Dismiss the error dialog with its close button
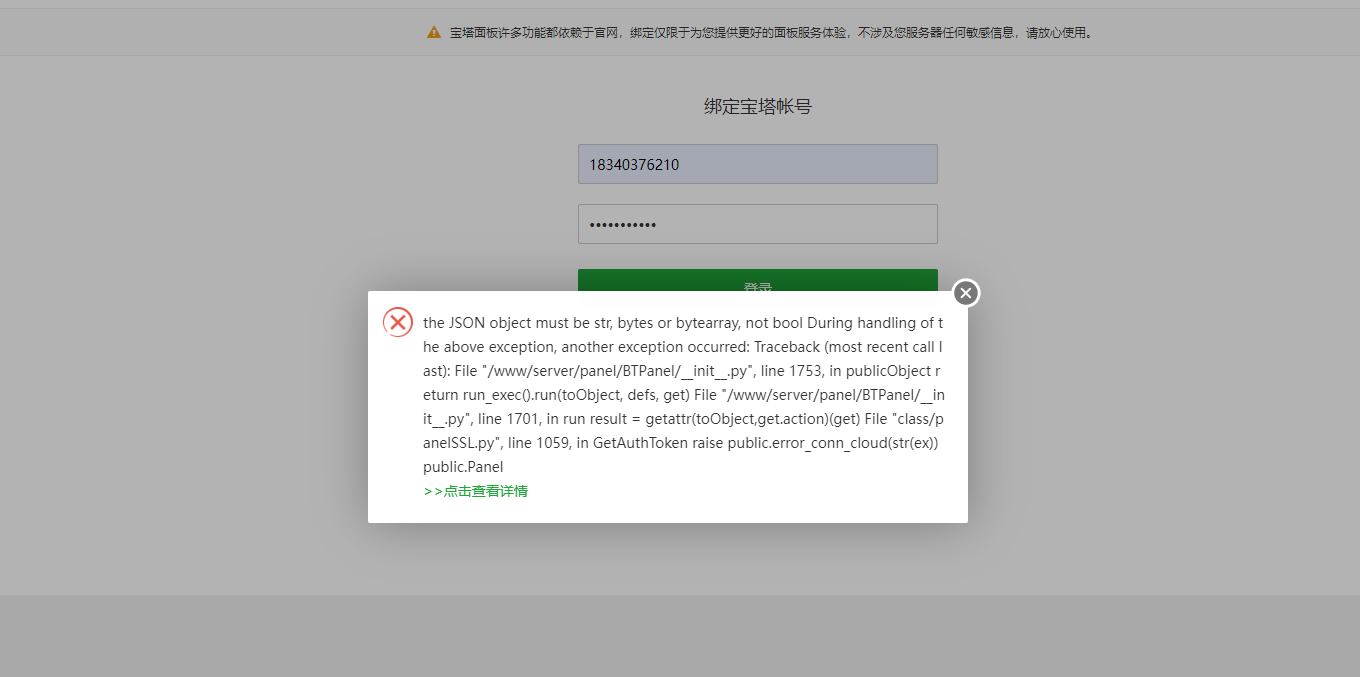1360x677 pixels. (965, 293)
